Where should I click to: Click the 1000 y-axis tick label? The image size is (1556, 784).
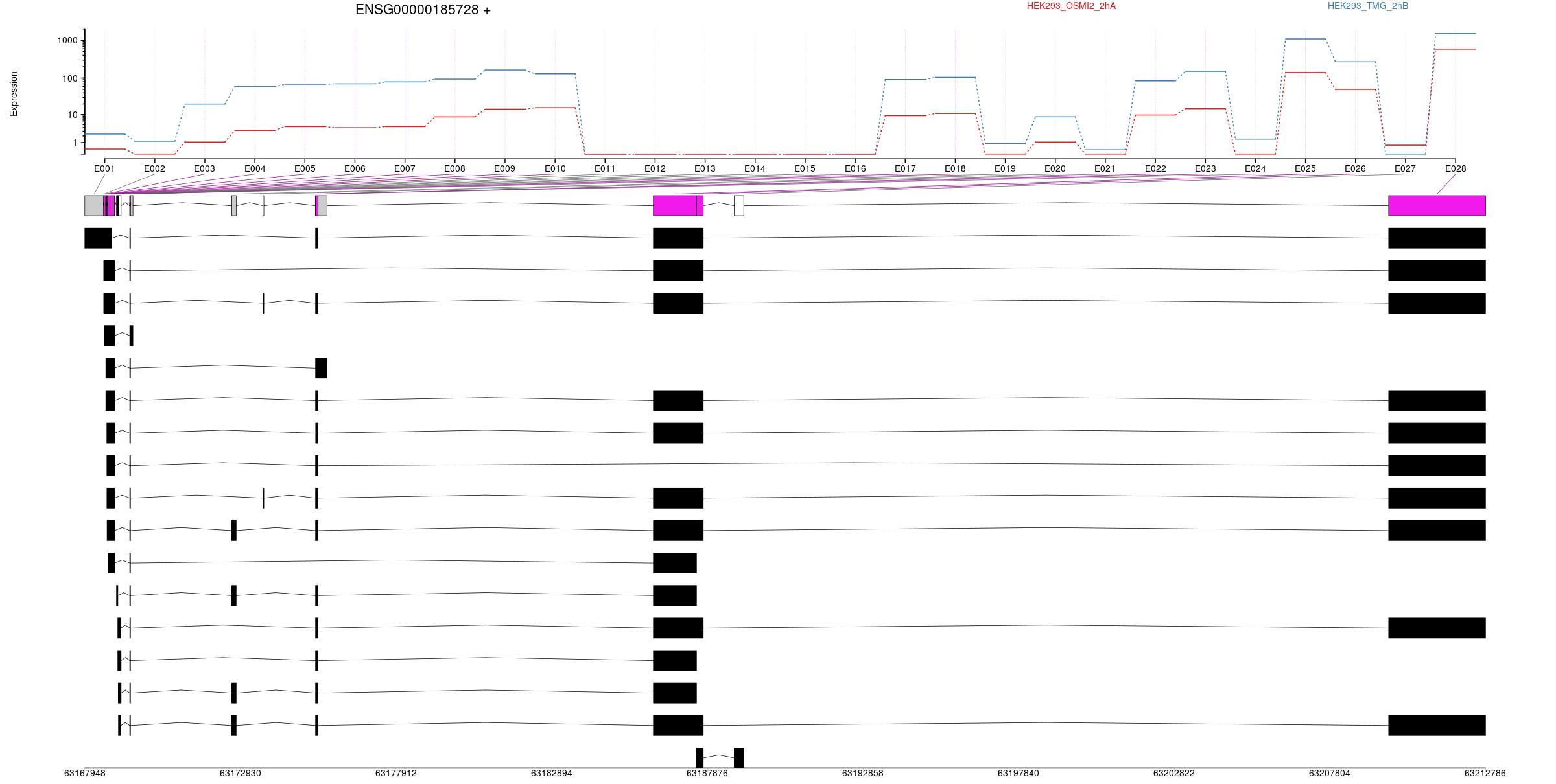67,40
